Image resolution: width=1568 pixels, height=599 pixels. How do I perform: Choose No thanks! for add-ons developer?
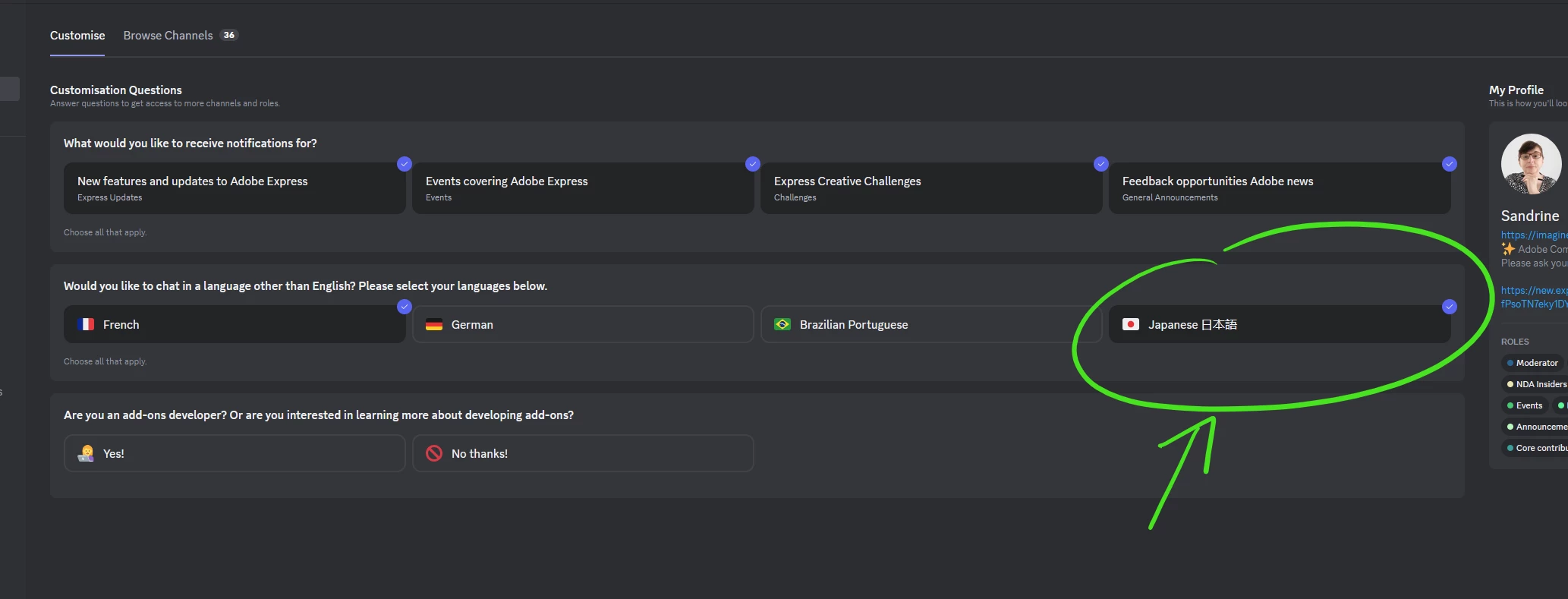[583, 453]
